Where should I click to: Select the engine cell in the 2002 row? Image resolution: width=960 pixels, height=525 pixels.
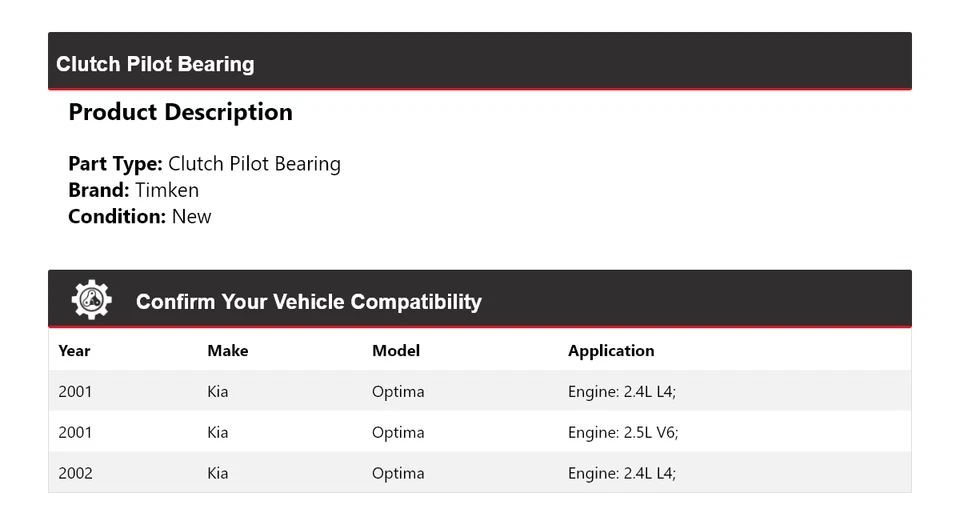(x=622, y=473)
